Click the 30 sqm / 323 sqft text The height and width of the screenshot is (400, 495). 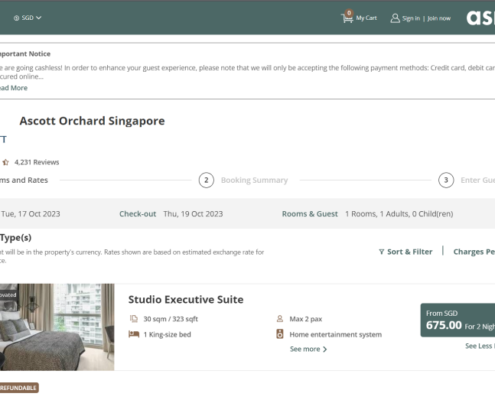click(x=171, y=319)
